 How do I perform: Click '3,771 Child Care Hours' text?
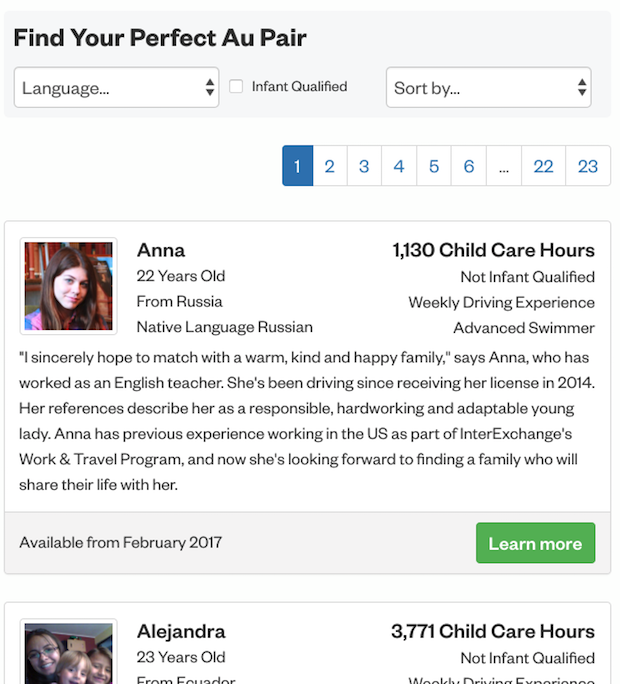click(x=493, y=632)
